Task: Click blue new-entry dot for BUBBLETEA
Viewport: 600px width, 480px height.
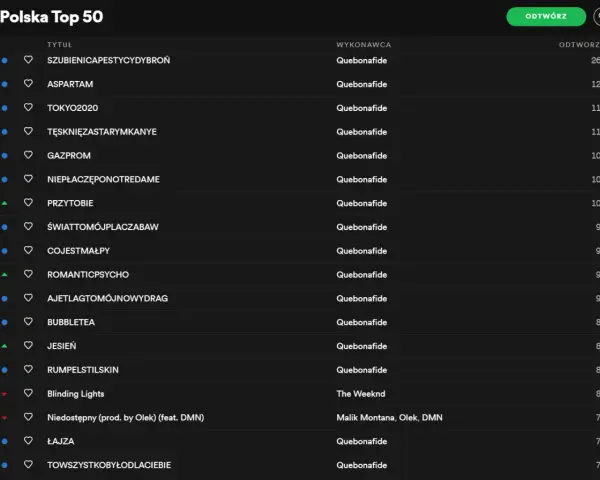Action: click(5, 322)
